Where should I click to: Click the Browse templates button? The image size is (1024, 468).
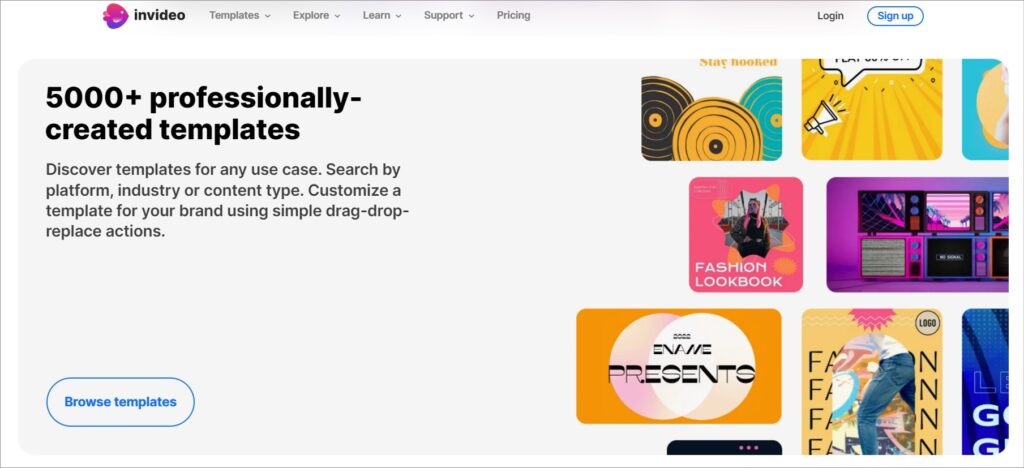click(x=120, y=402)
